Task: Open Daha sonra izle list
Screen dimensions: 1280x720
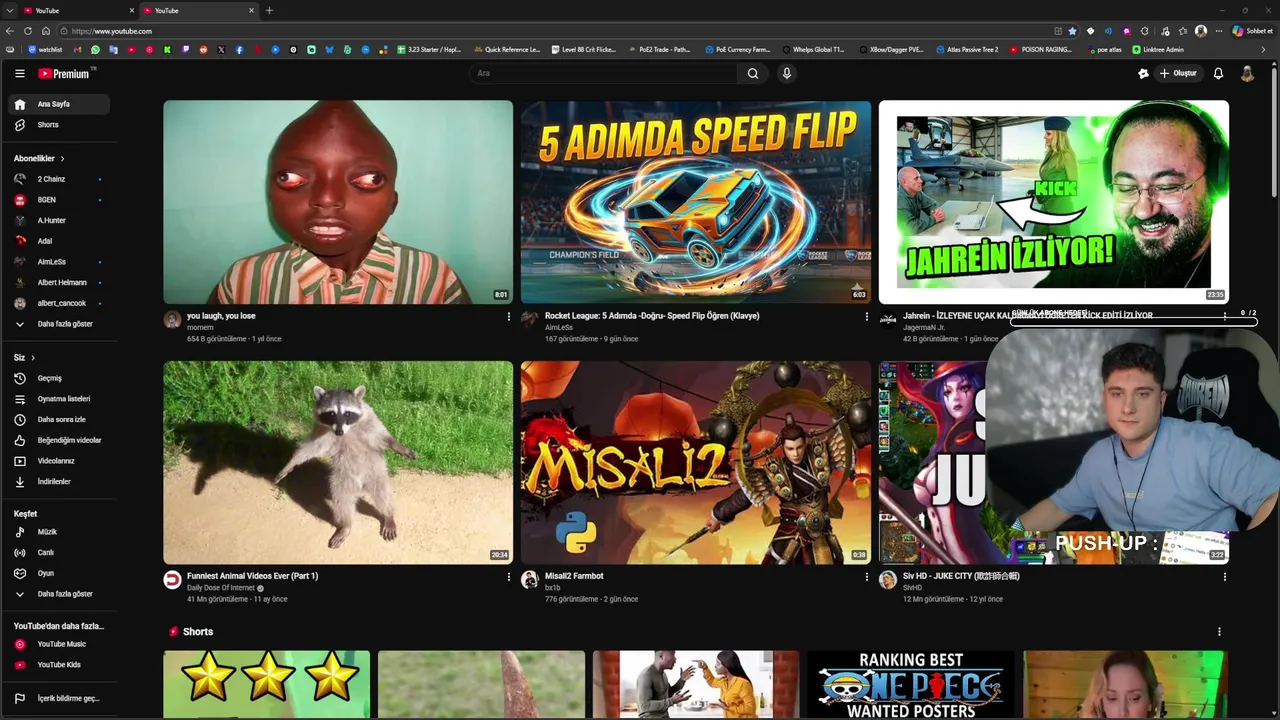Action: click(59, 419)
